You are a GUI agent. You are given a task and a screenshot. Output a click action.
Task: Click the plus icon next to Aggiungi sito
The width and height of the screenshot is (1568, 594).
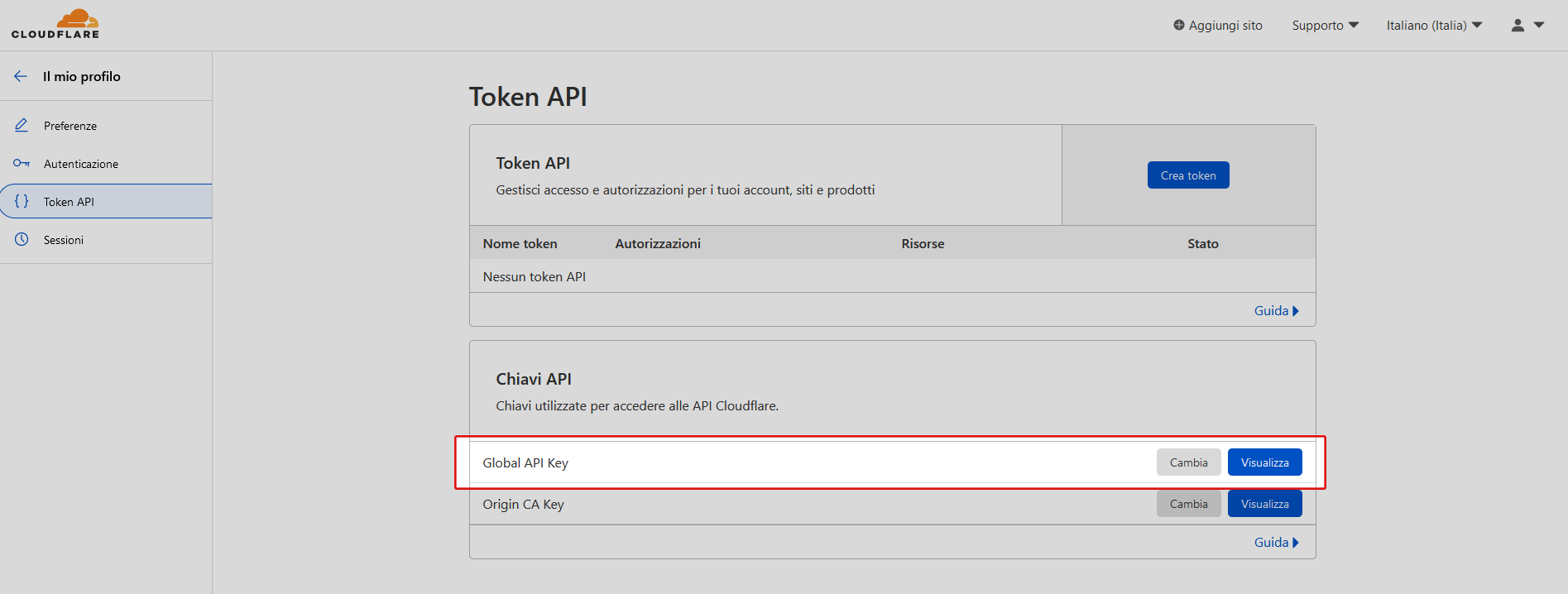pos(1179,25)
